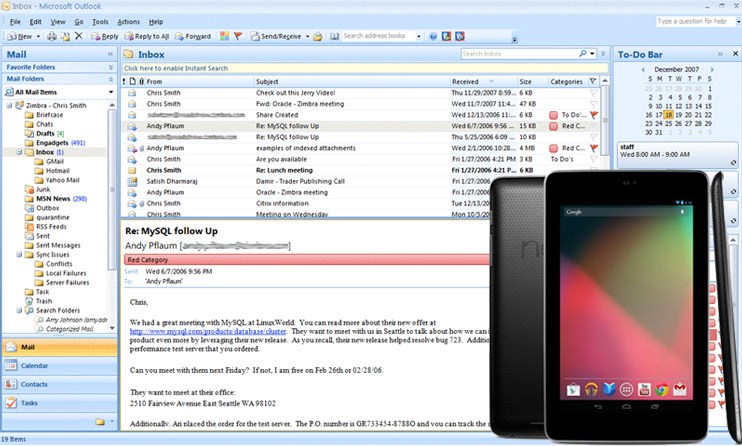
Task: Click red category swatch on Share Created row
Action: pyautogui.click(x=553, y=115)
